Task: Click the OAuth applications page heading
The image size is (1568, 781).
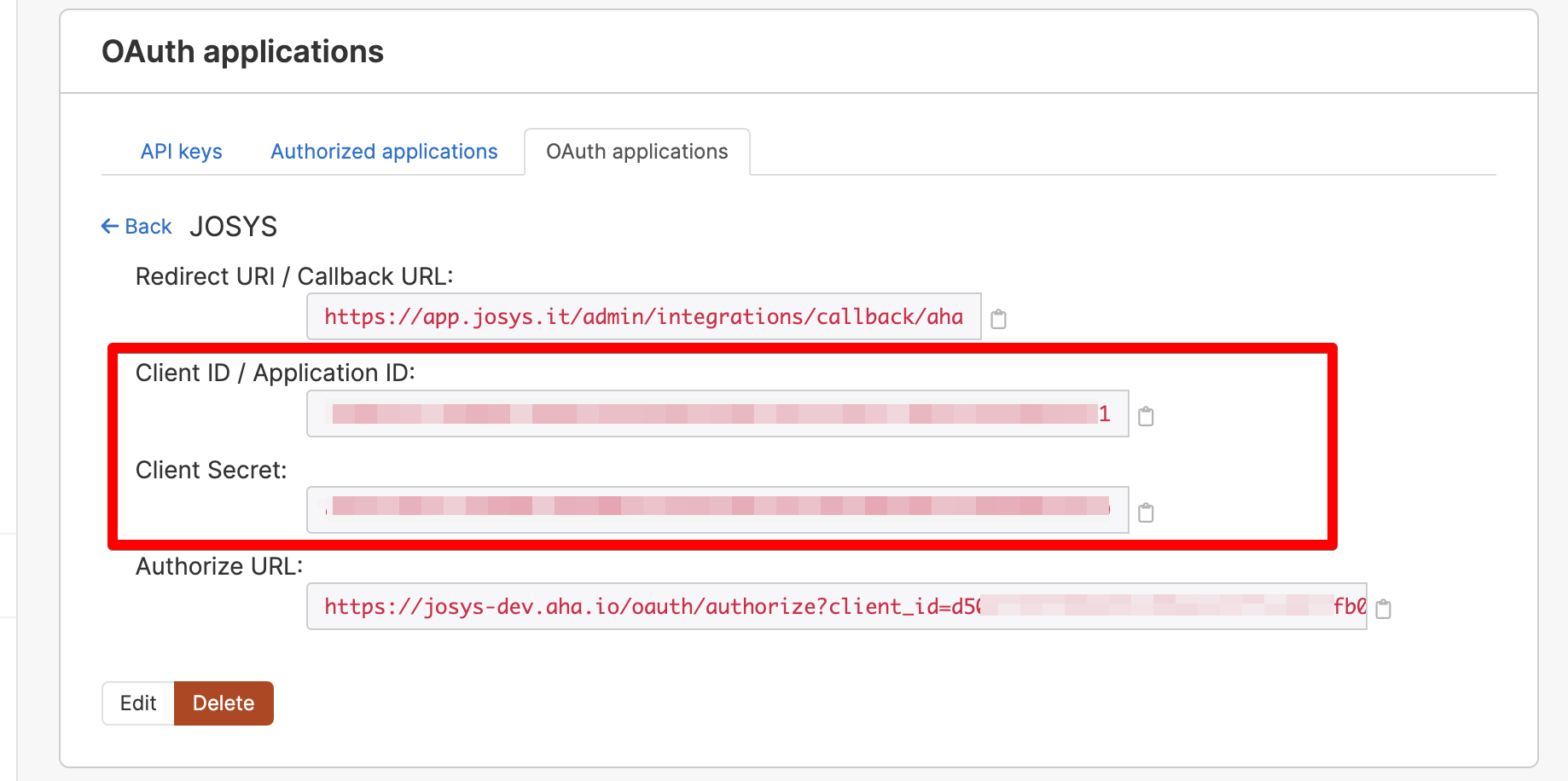Action: coord(242,52)
